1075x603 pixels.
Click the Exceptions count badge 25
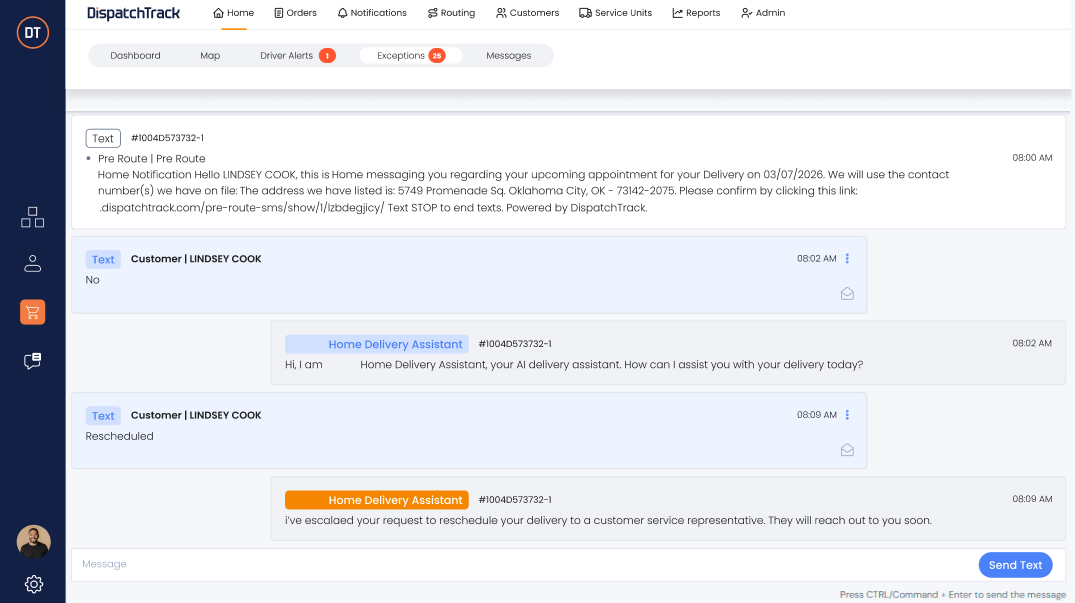(x=437, y=56)
